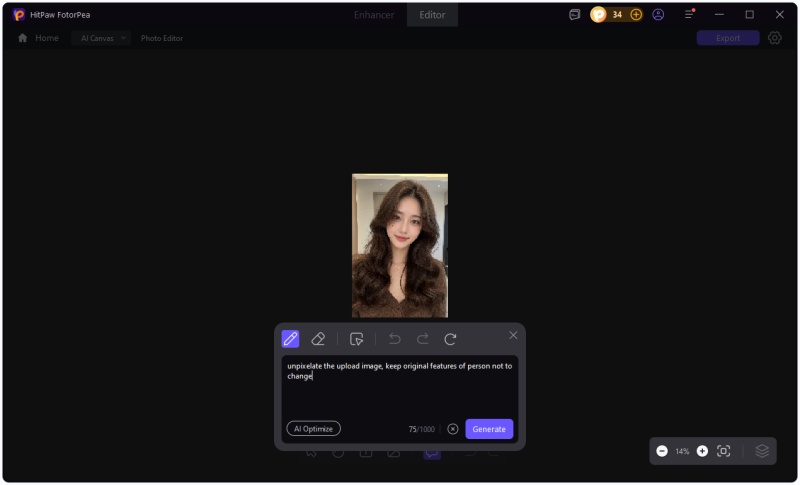Open the AI Canvas dropdown
The height and width of the screenshot is (485, 800).
coord(101,38)
